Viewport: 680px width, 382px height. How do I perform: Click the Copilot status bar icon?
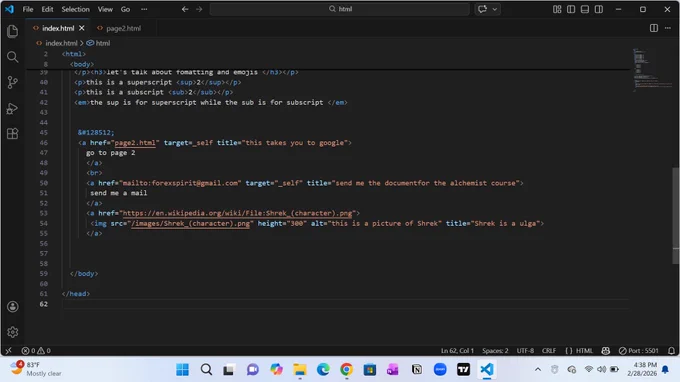click(x=605, y=350)
